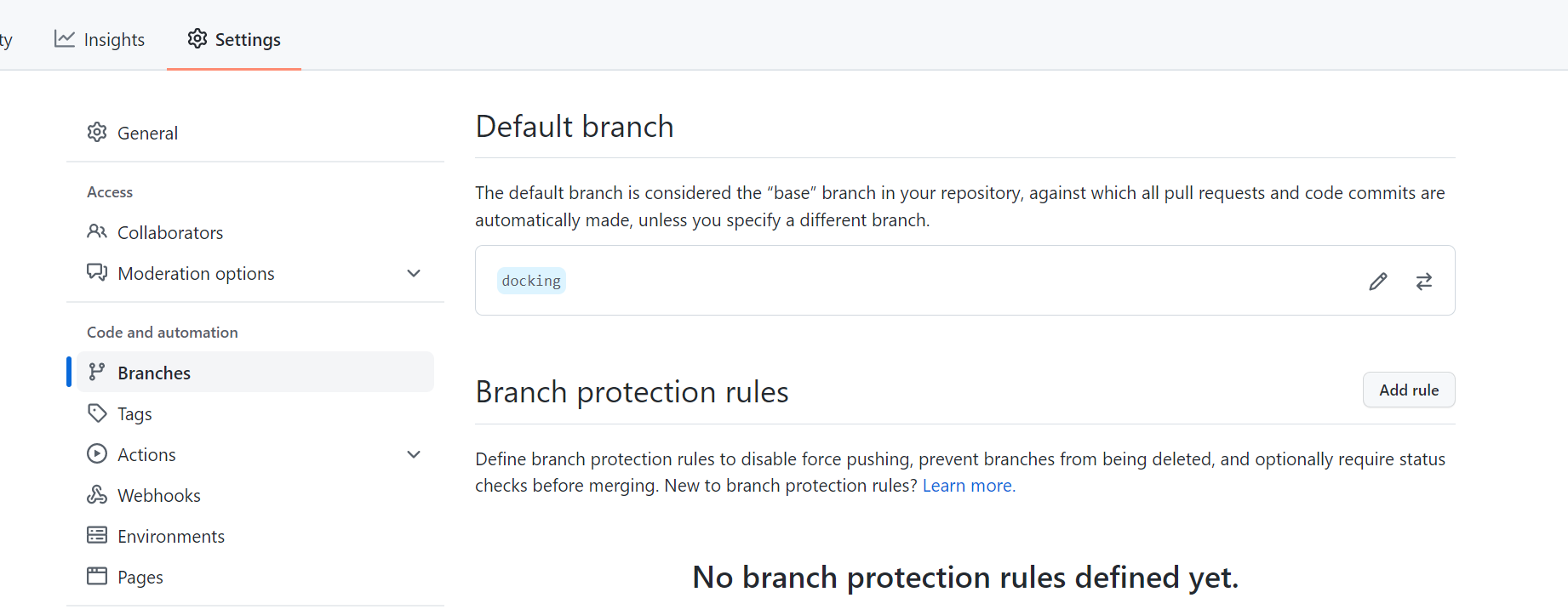The image size is (1568, 615).
Task: Click the Tags label icon
Action: coord(97,413)
